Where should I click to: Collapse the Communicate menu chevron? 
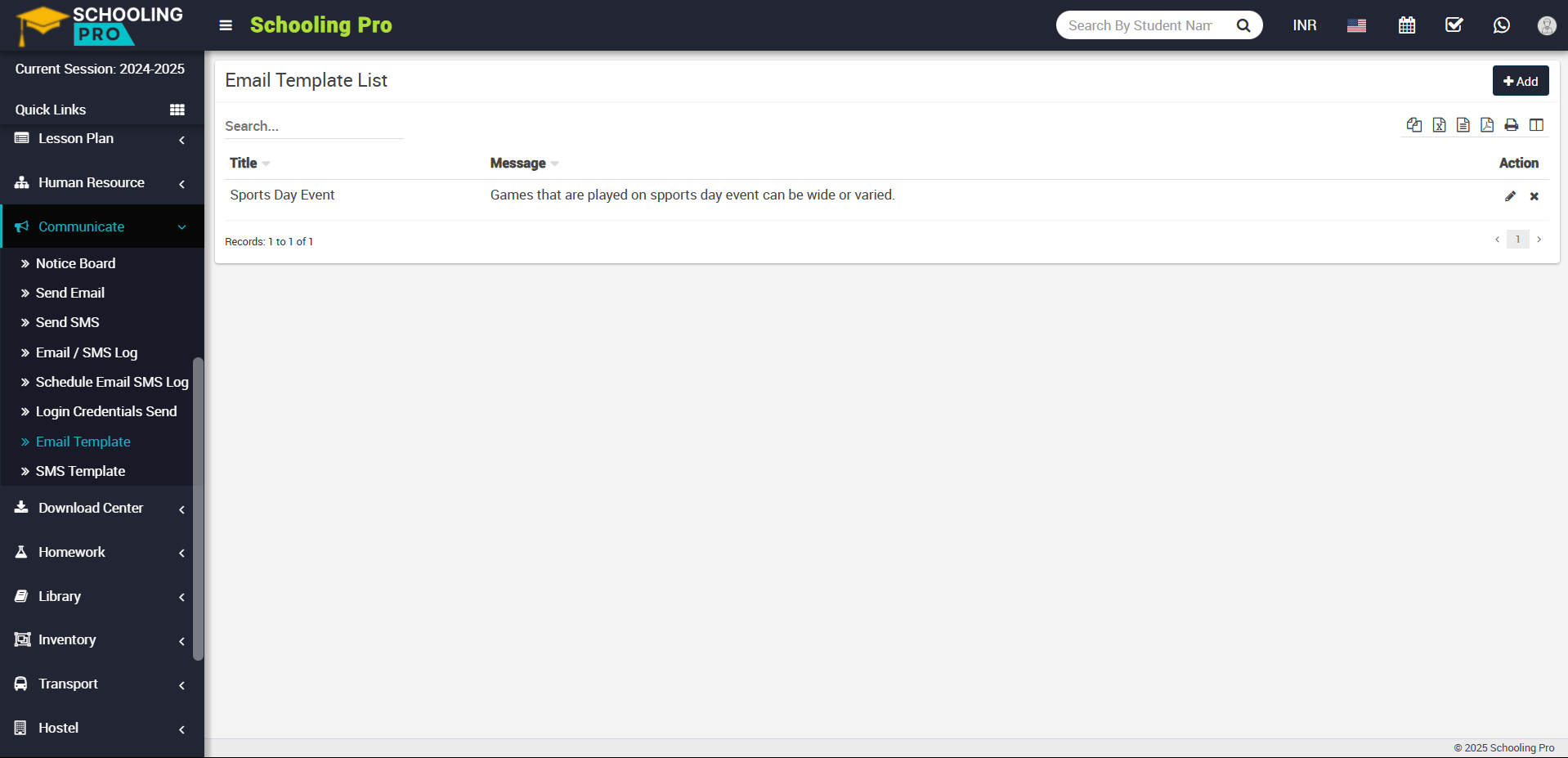(181, 227)
